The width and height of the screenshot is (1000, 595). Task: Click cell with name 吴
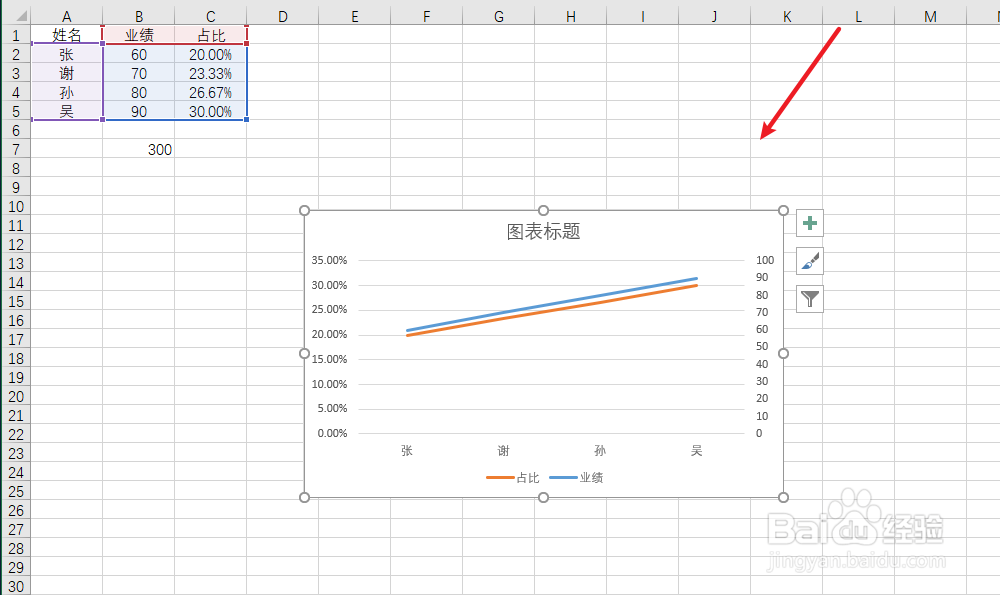66,111
